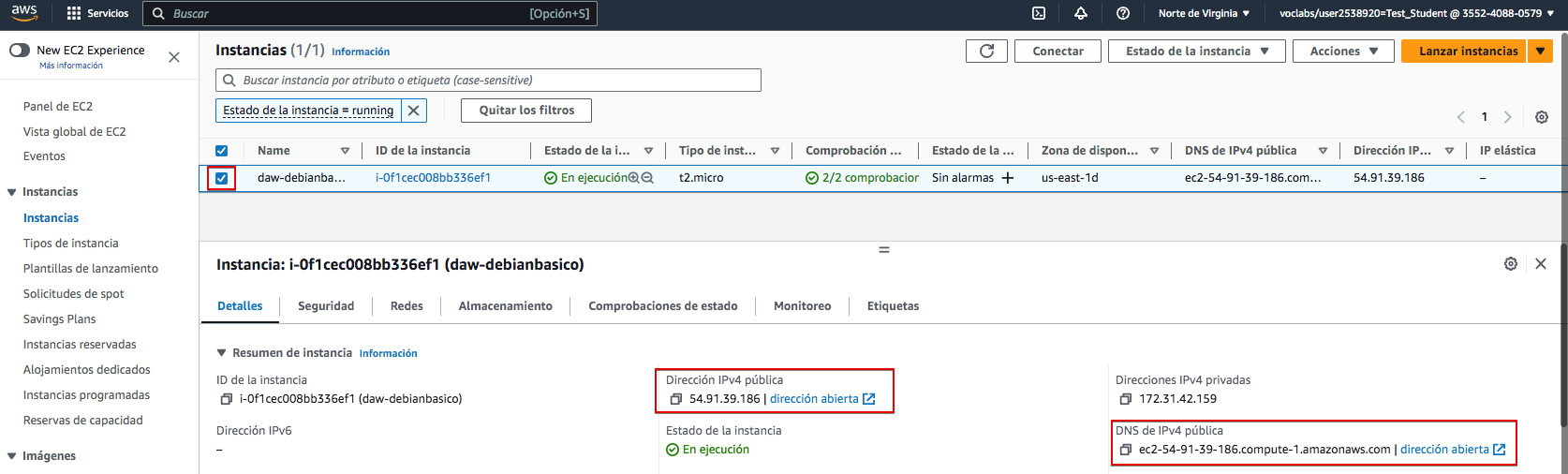The image size is (1568, 474).
Task: Copy the private IPv4 address 172.31.42.159
Action: tap(1125, 399)
